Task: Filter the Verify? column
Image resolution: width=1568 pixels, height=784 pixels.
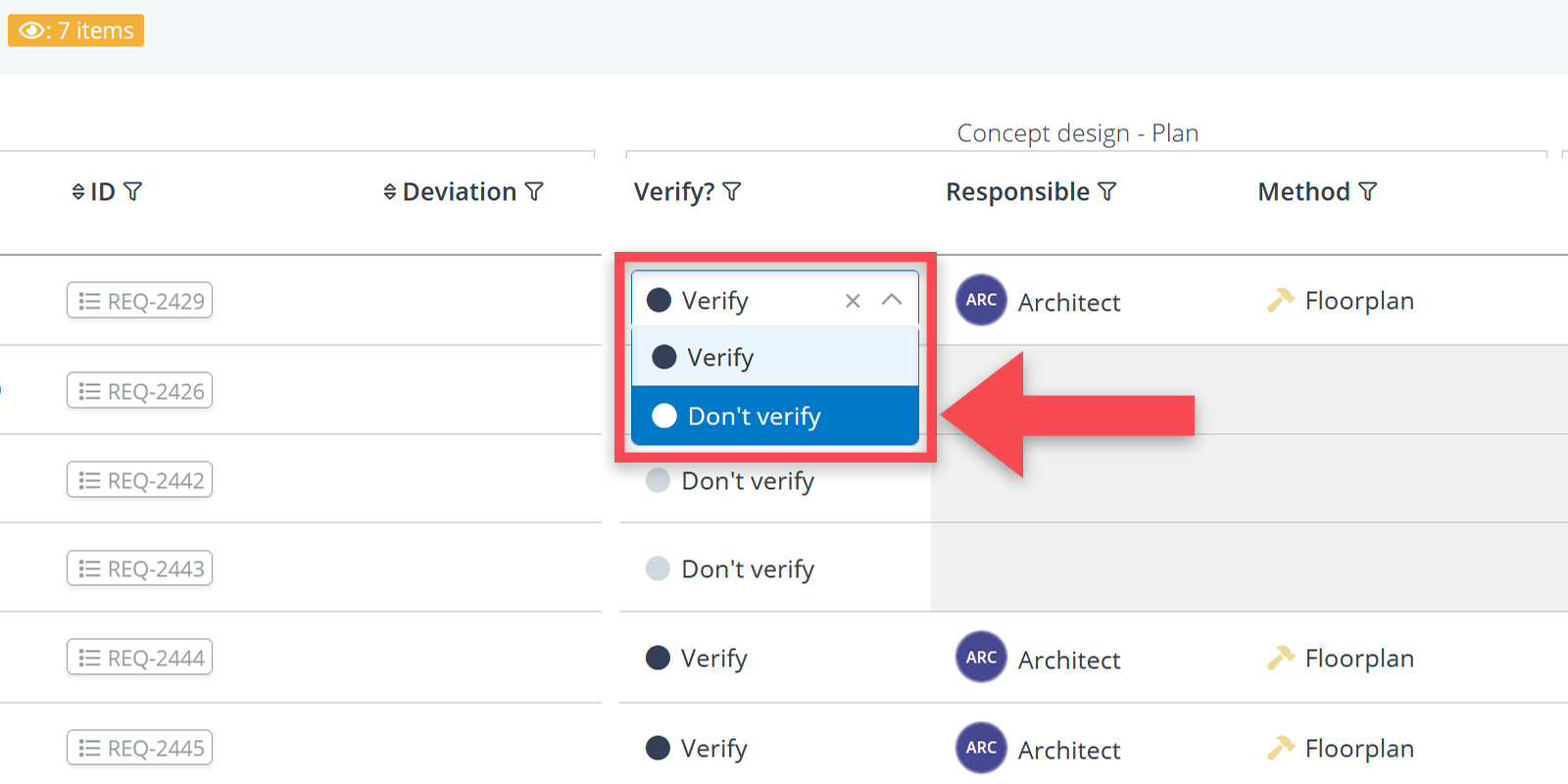Action: [732, 192]
